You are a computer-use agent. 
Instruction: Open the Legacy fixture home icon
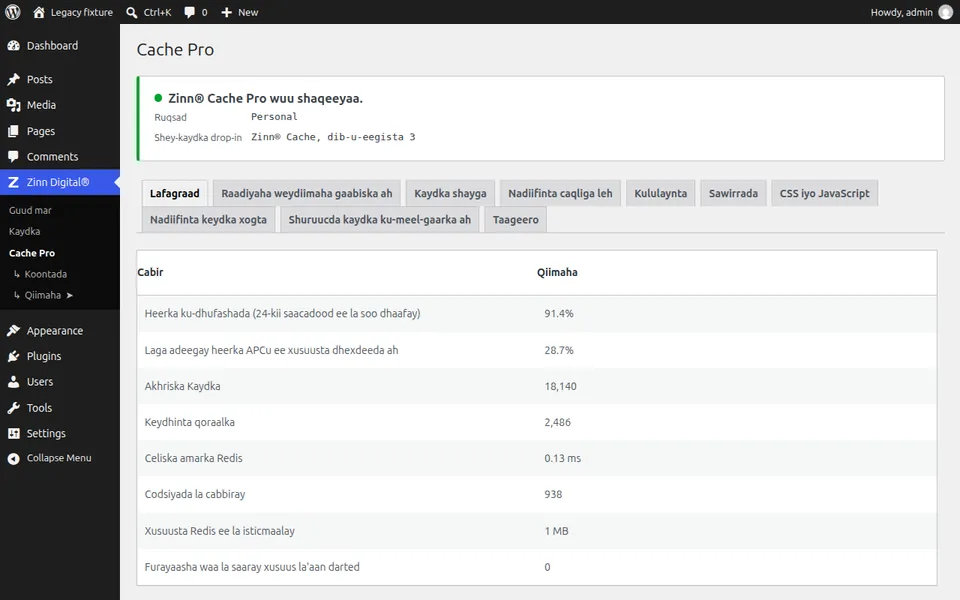point(39,12)
